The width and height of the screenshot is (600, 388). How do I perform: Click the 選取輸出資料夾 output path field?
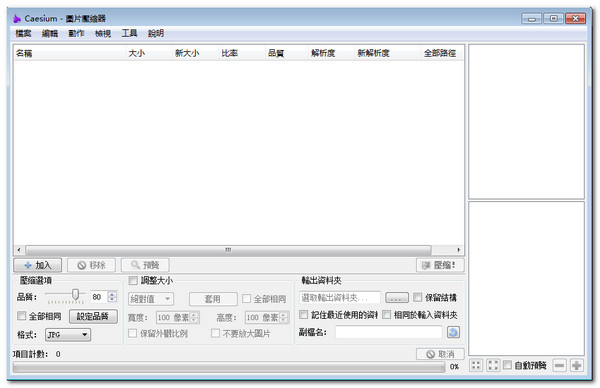pyautogui.click(x=340, y=297)
